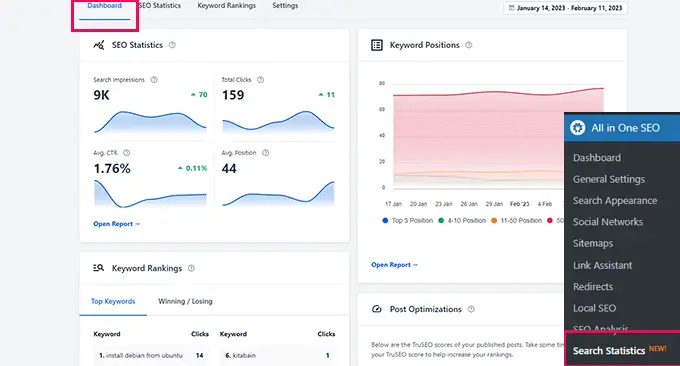Click the help icon beside Total Clicks
The height and width of the screenshot is (366, 680).
point(260,80)
